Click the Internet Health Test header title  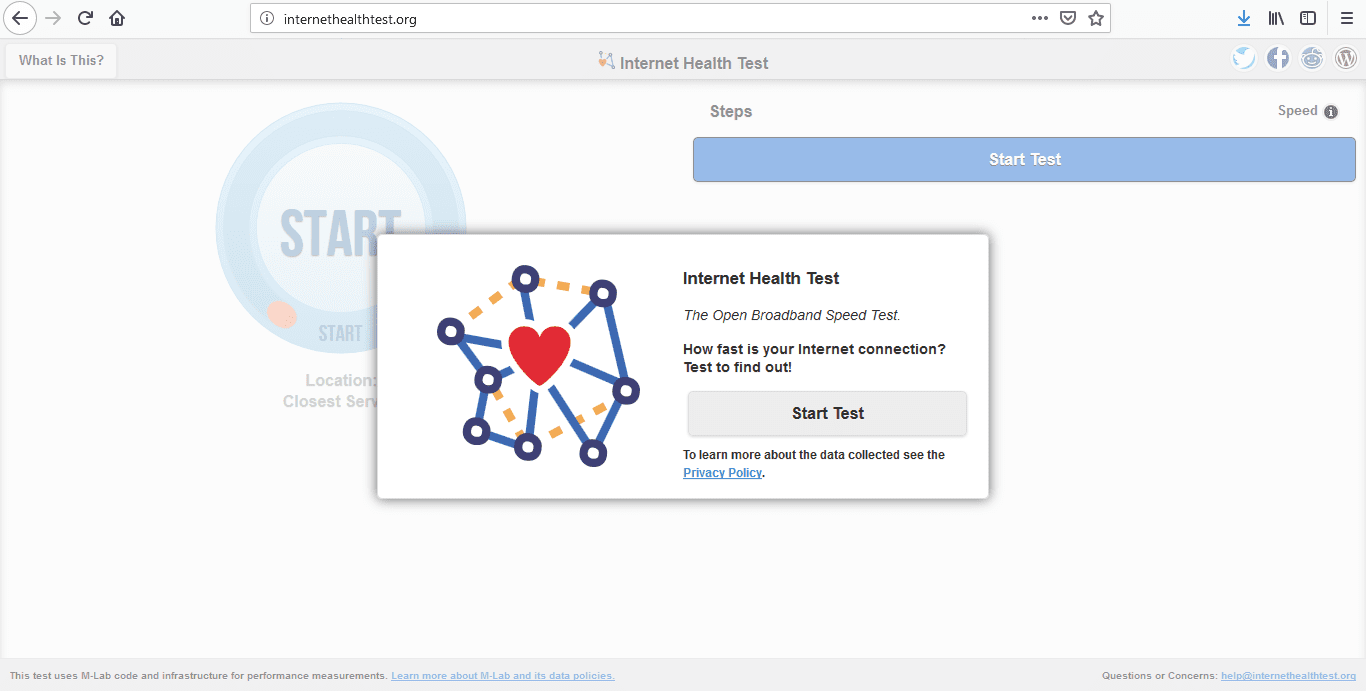[694, 63]
